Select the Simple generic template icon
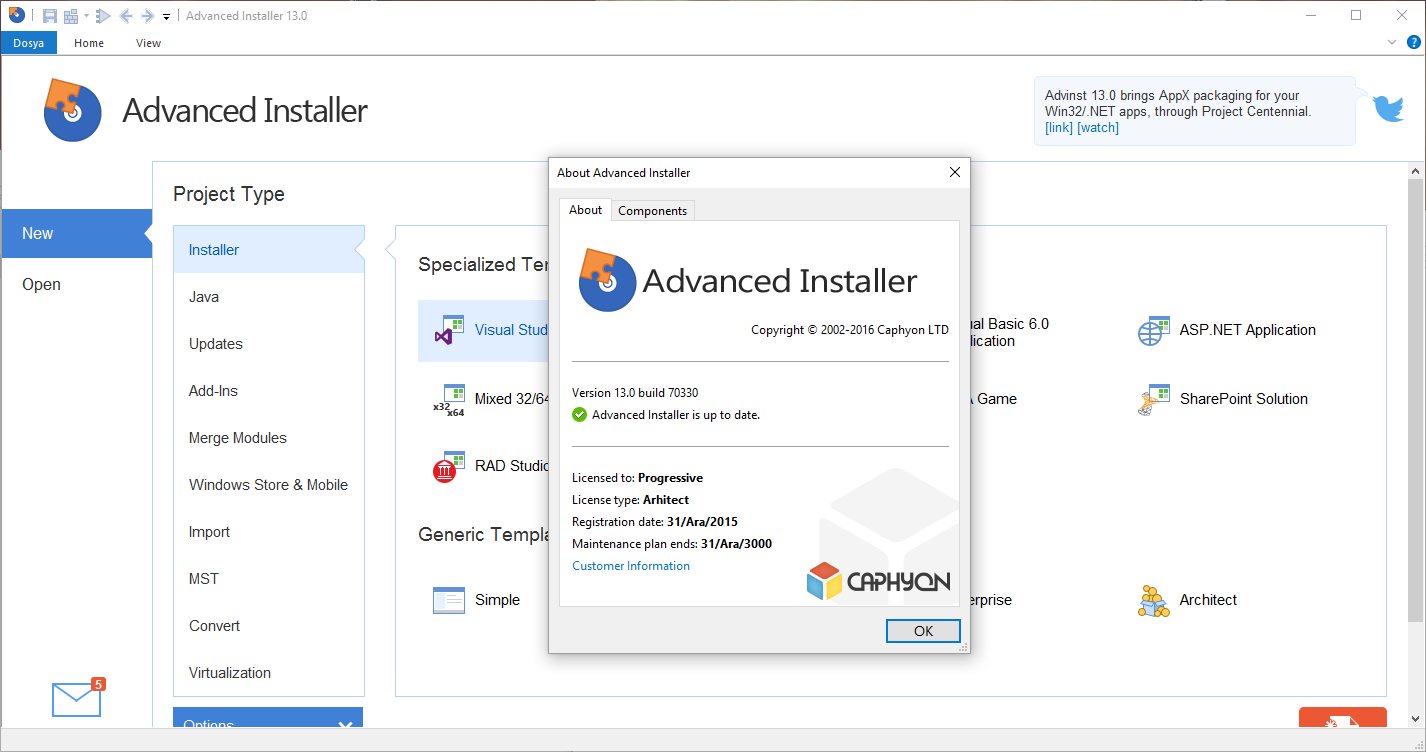 click(x=449, y=600)
